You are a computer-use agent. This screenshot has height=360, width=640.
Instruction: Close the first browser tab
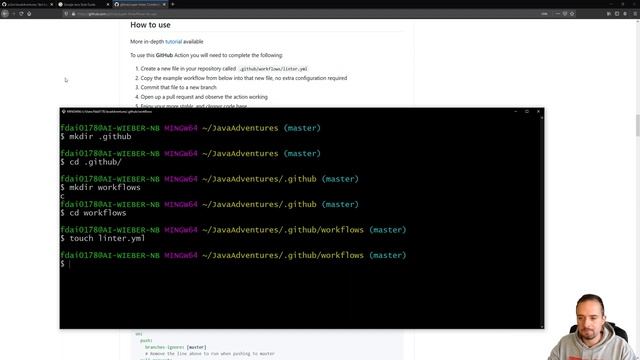pyautogui.click(x=52, y=4)
